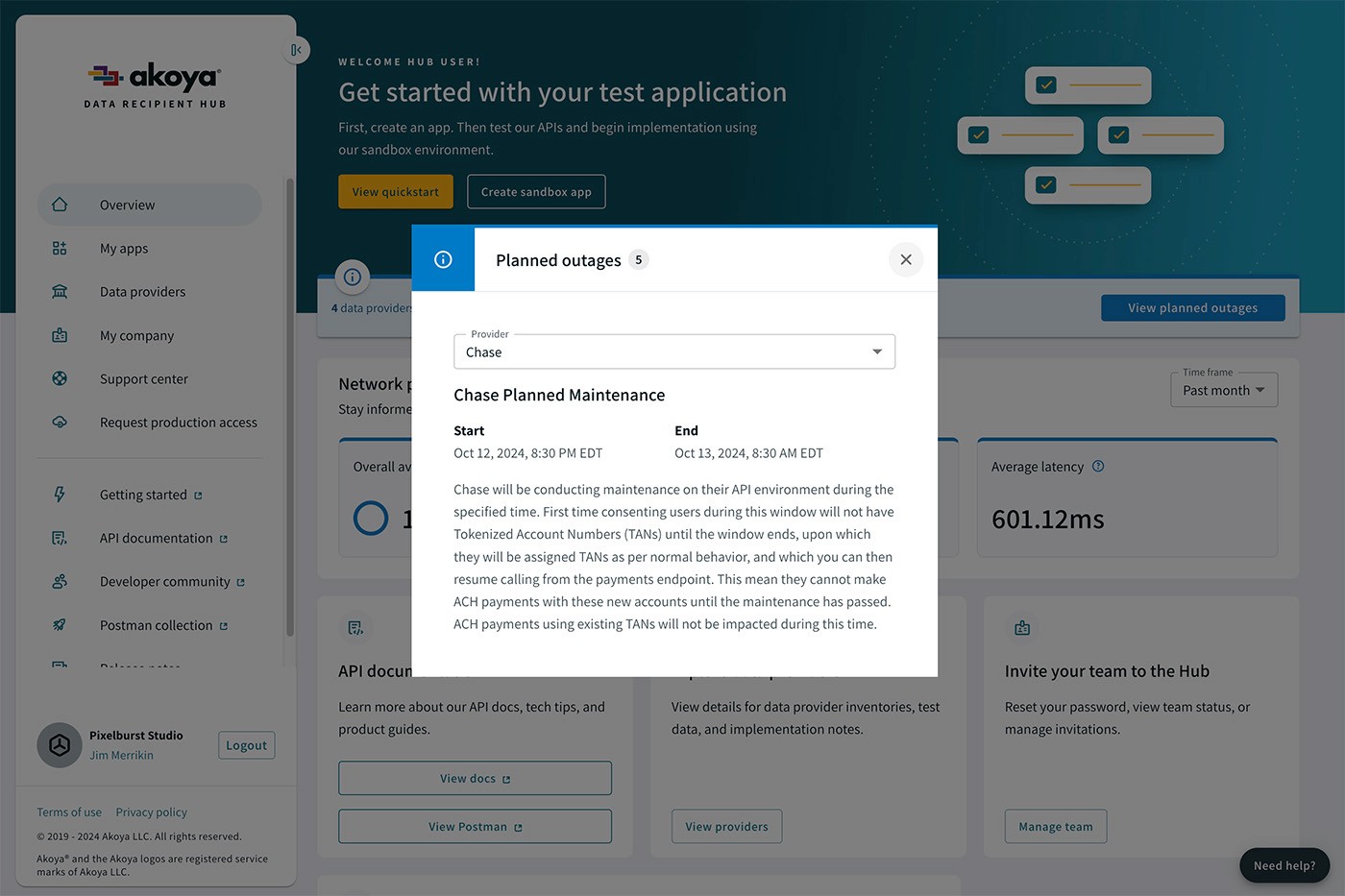The width and height of the screenshot is (1345, 896).
Task: Collapse the sidebar with the toggle icon
Action: pyautogui.click(x=297, y=50)
